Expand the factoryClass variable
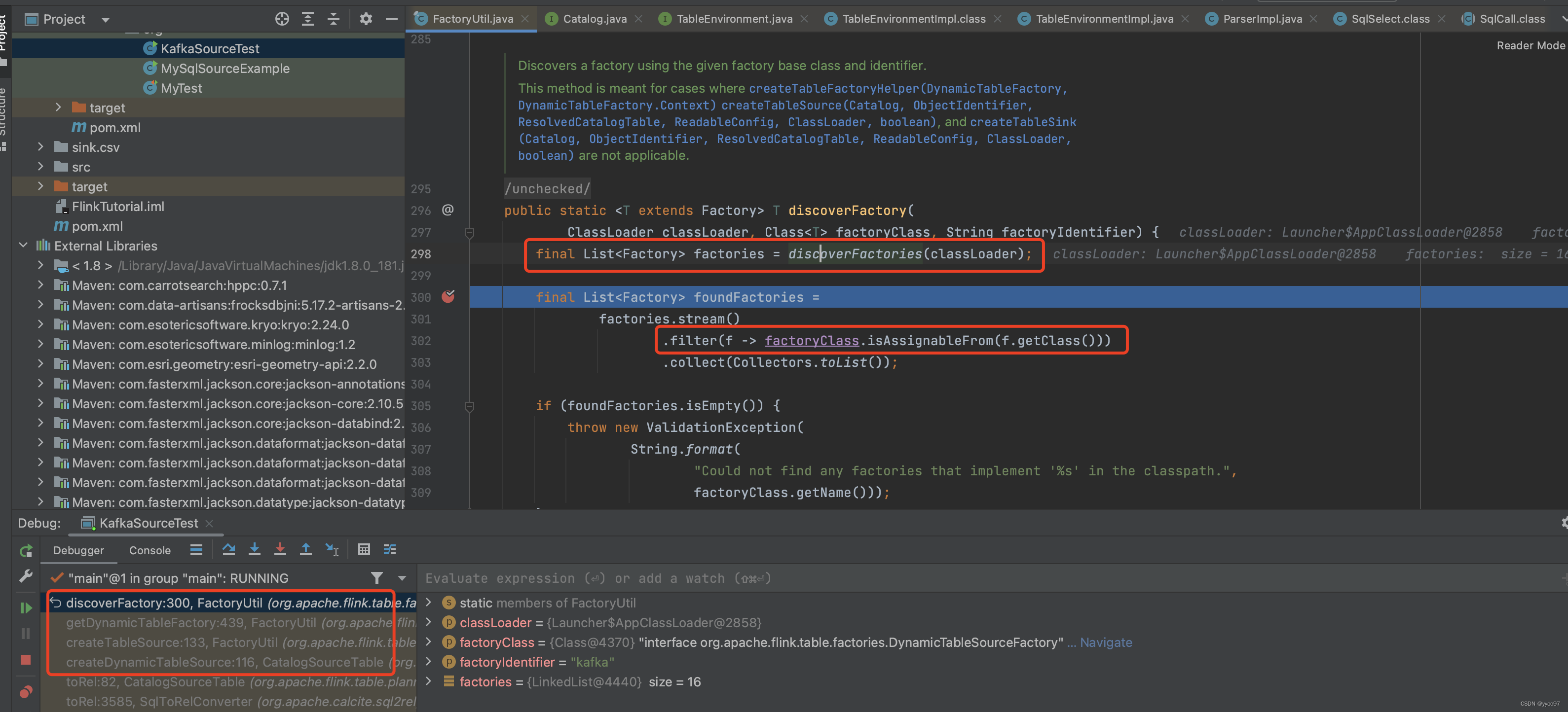Screen dimensions: 1568x712 tap(429, 642)
